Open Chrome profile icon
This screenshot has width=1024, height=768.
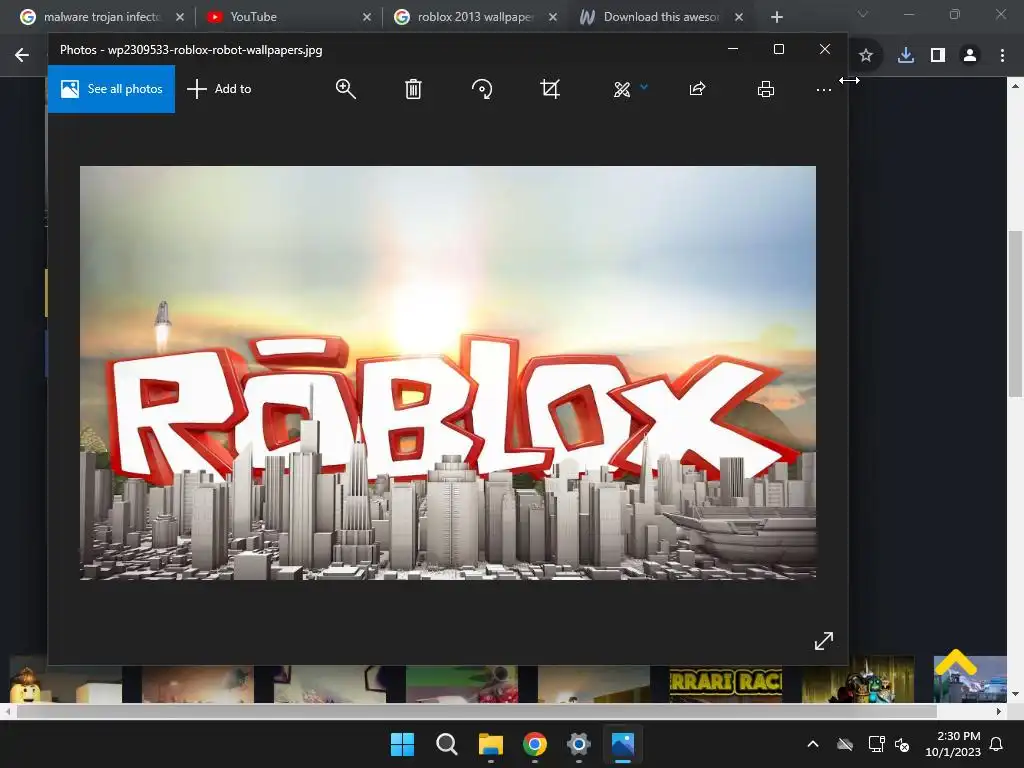click(x=970, y=56)
